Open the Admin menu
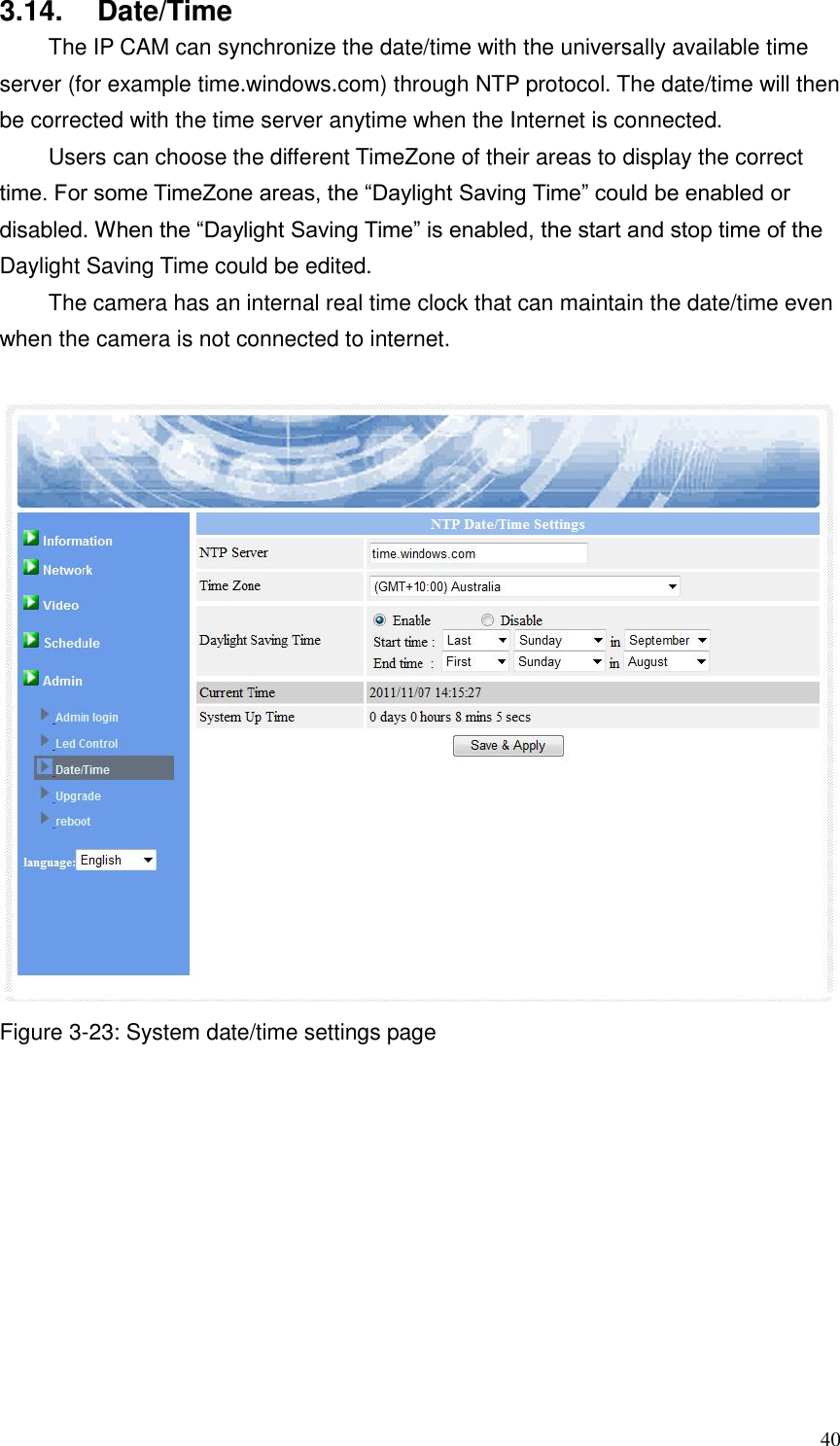 pyautogui.click(x=63, y=681)
